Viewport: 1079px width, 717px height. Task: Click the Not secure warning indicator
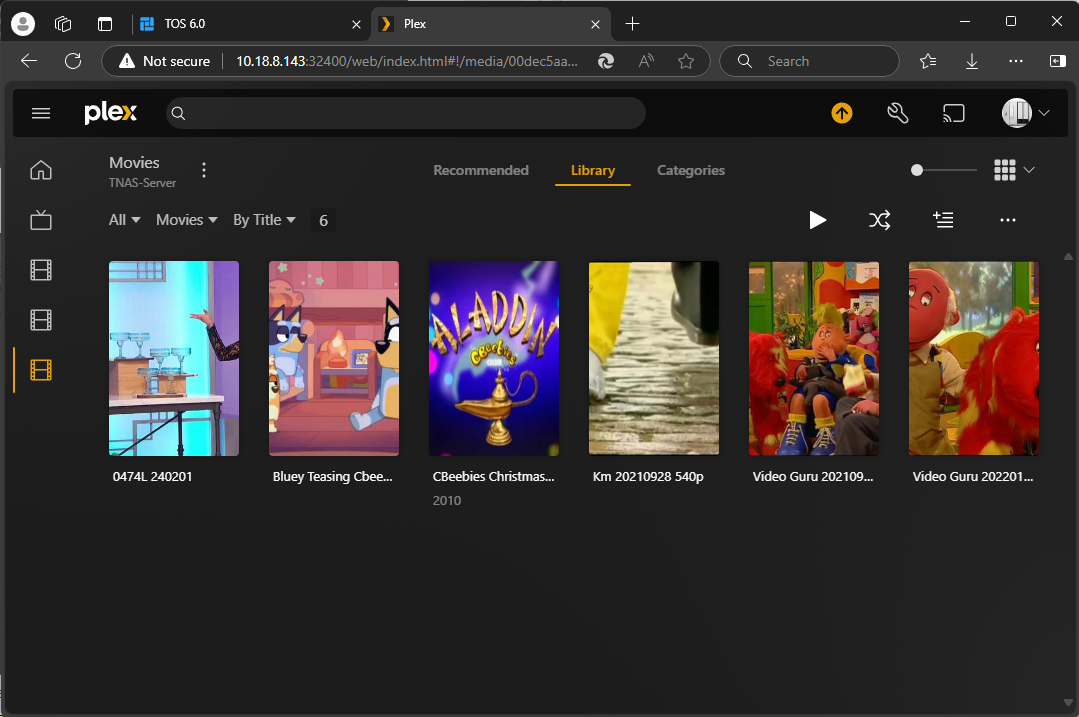click(164, 61)
